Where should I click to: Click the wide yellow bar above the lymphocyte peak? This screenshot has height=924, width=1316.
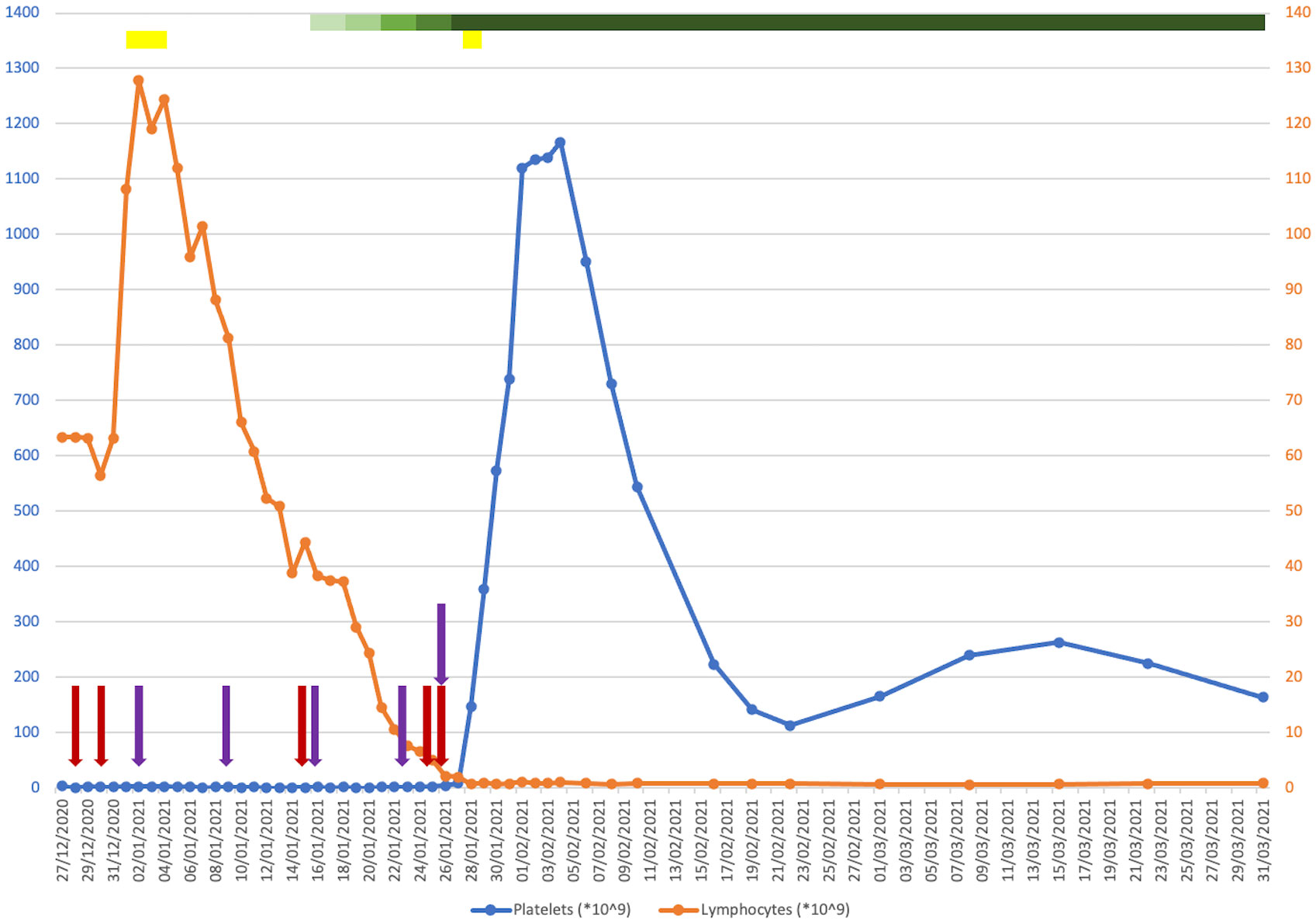point(147,40)
